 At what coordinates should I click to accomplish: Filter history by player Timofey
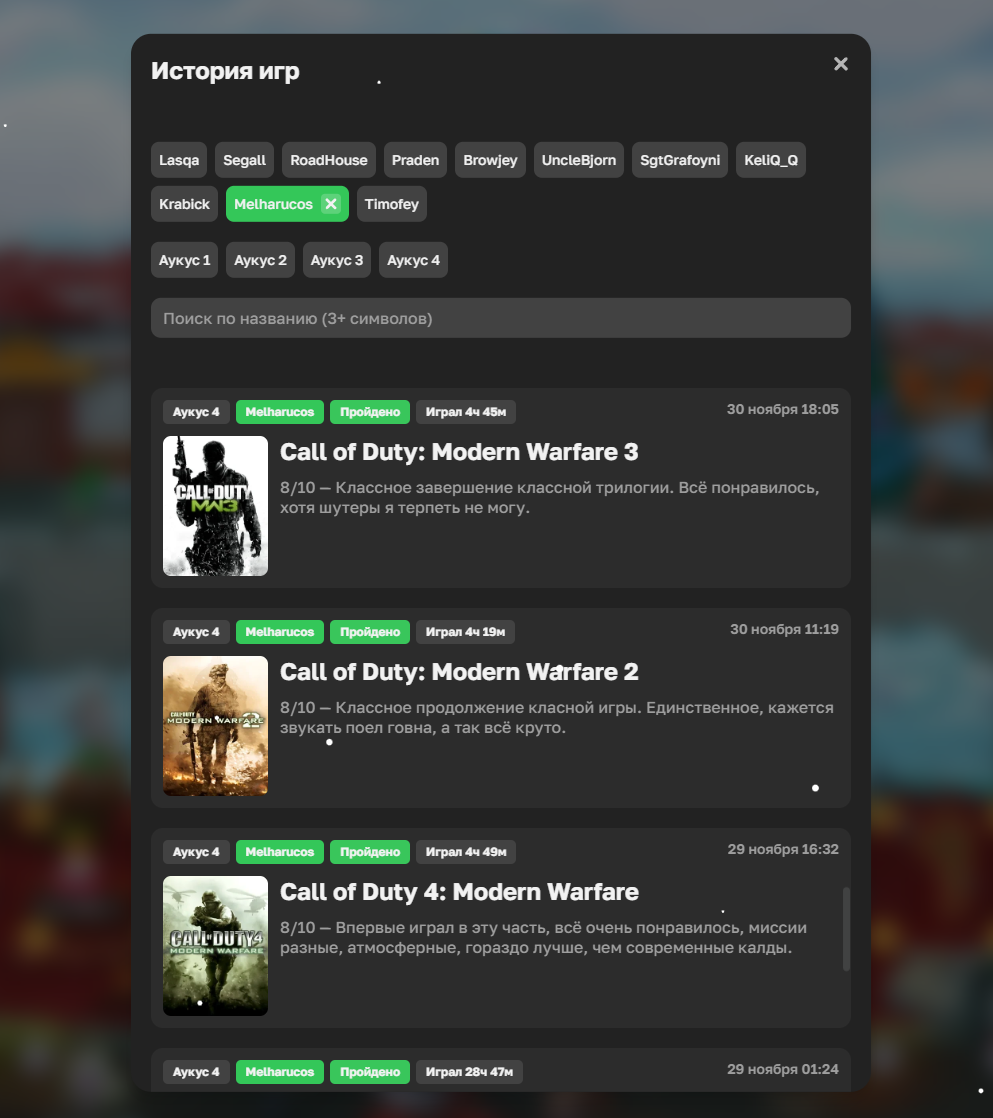(391, 204)
